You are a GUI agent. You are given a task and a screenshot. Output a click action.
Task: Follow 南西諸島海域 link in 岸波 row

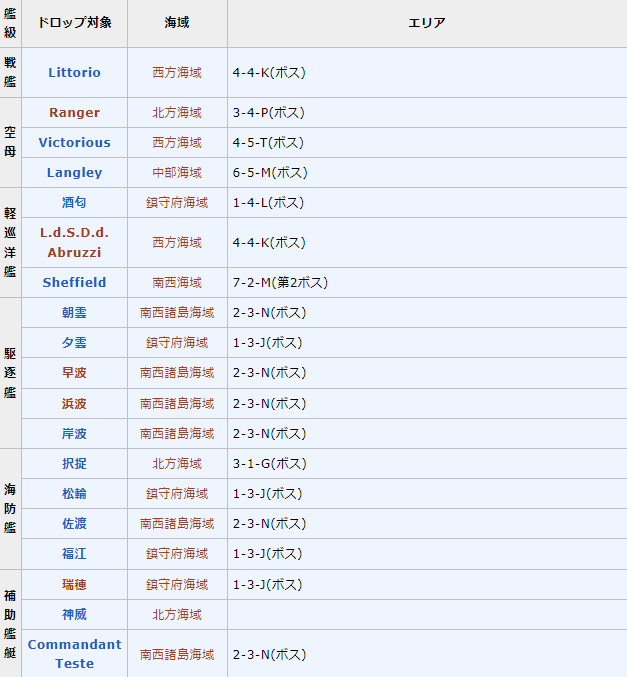(x=177, y=433)
